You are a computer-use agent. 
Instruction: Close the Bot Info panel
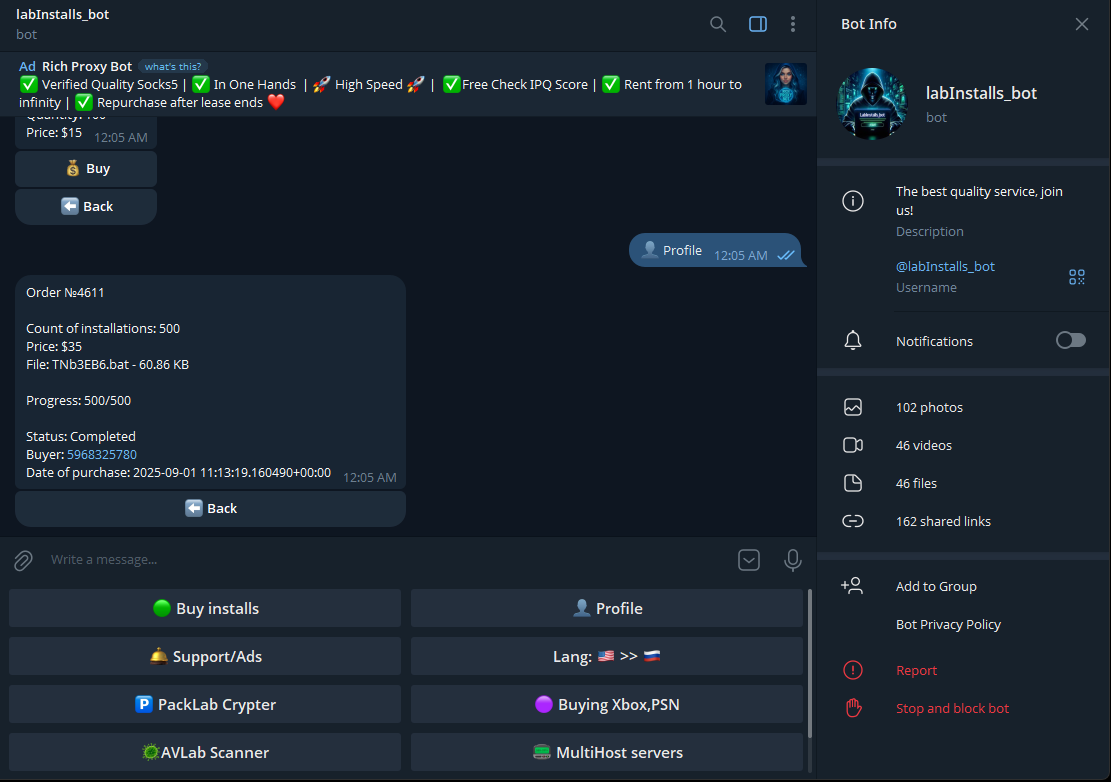coord(1082,24)
